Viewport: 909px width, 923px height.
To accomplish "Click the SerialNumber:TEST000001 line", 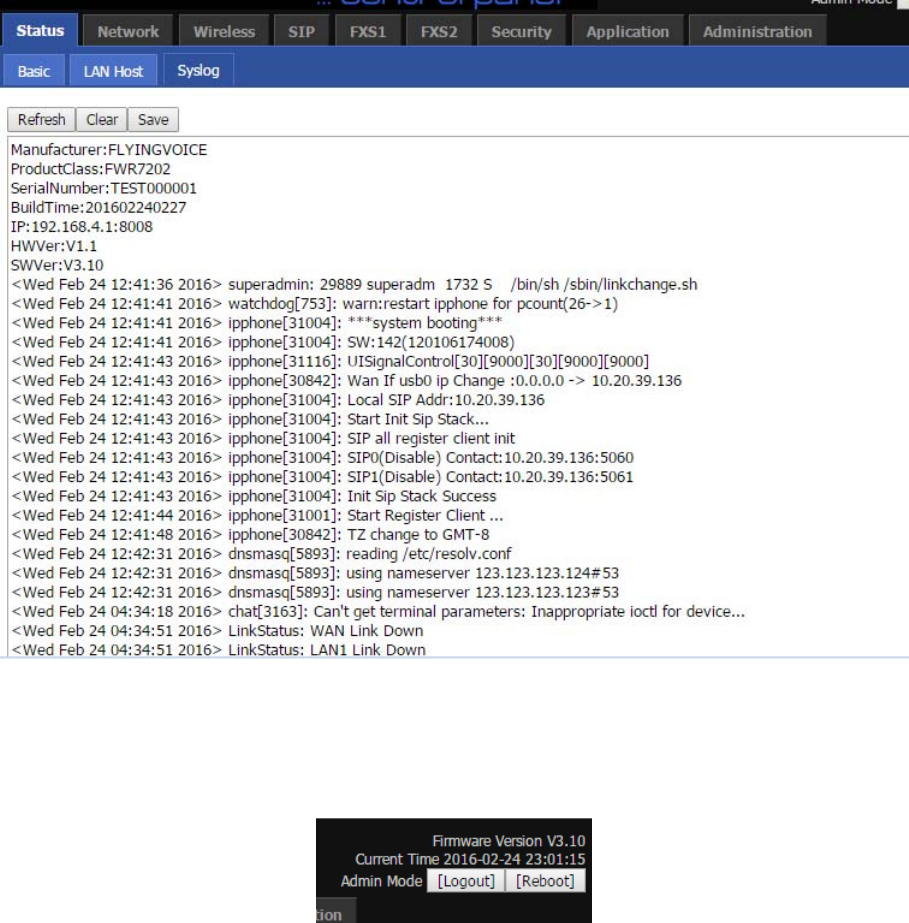I will tap(104, 188).
